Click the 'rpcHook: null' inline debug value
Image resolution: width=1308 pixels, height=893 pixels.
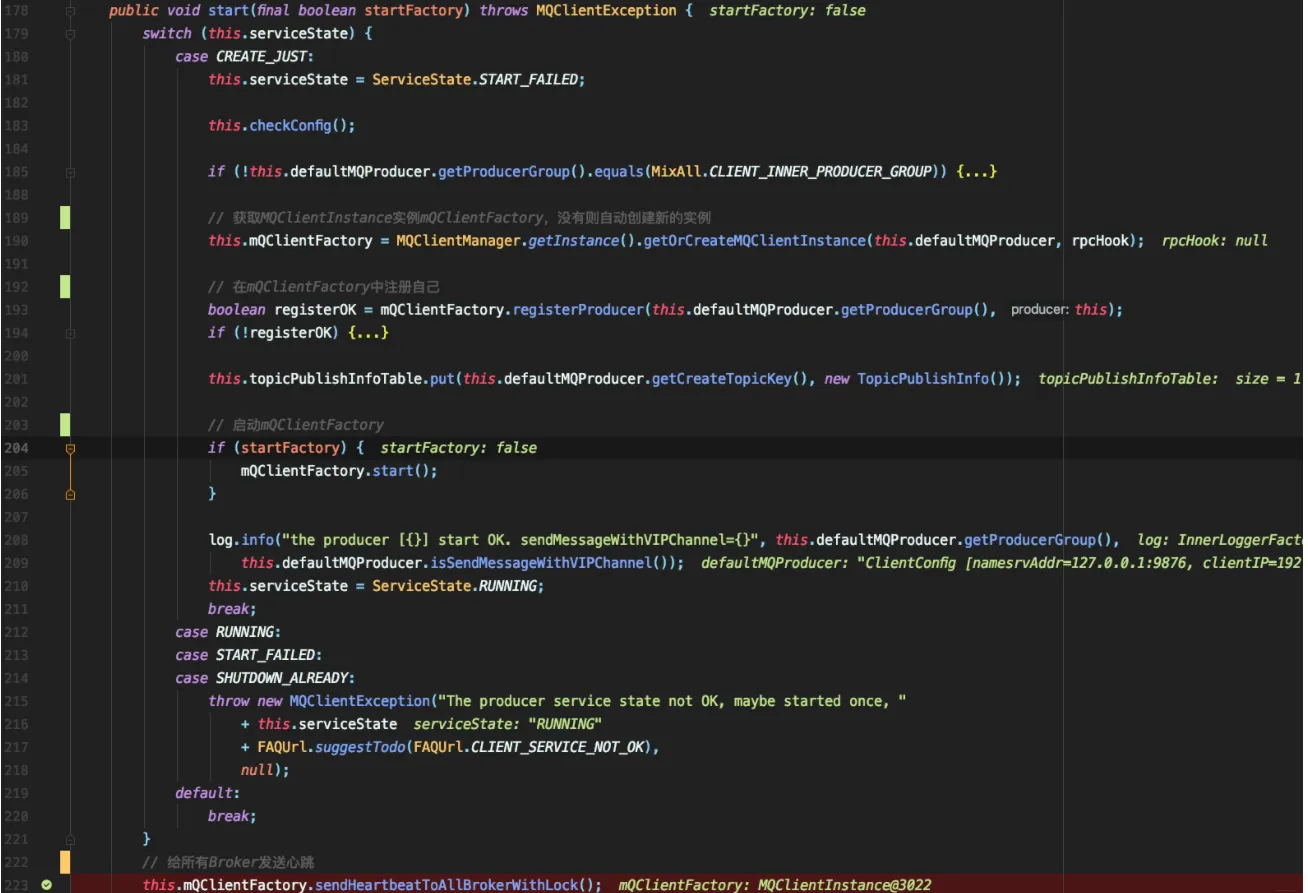[1215, 241]
